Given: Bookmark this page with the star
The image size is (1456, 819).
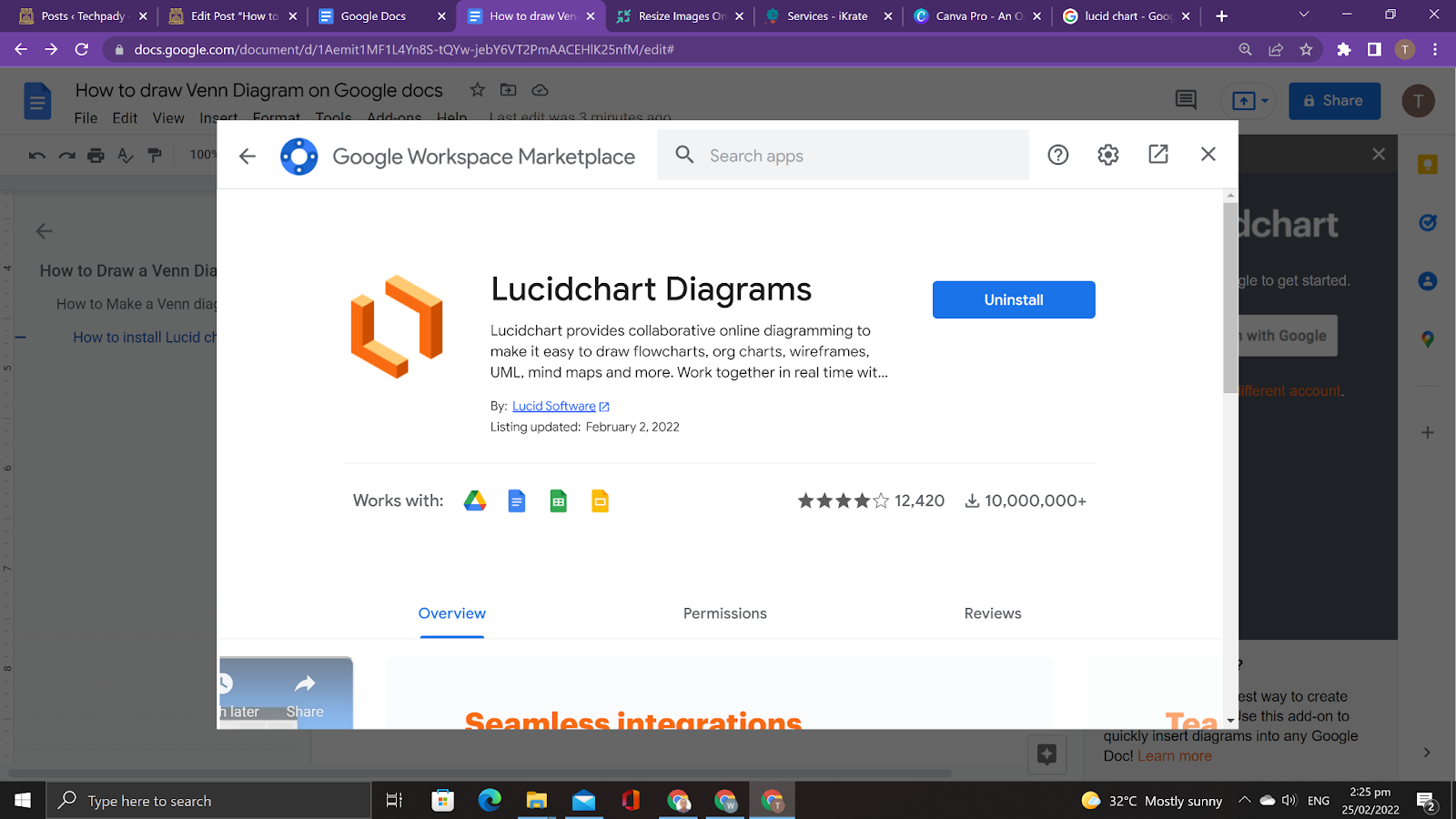Looking at the screenshot, I should coord(1306,49).
